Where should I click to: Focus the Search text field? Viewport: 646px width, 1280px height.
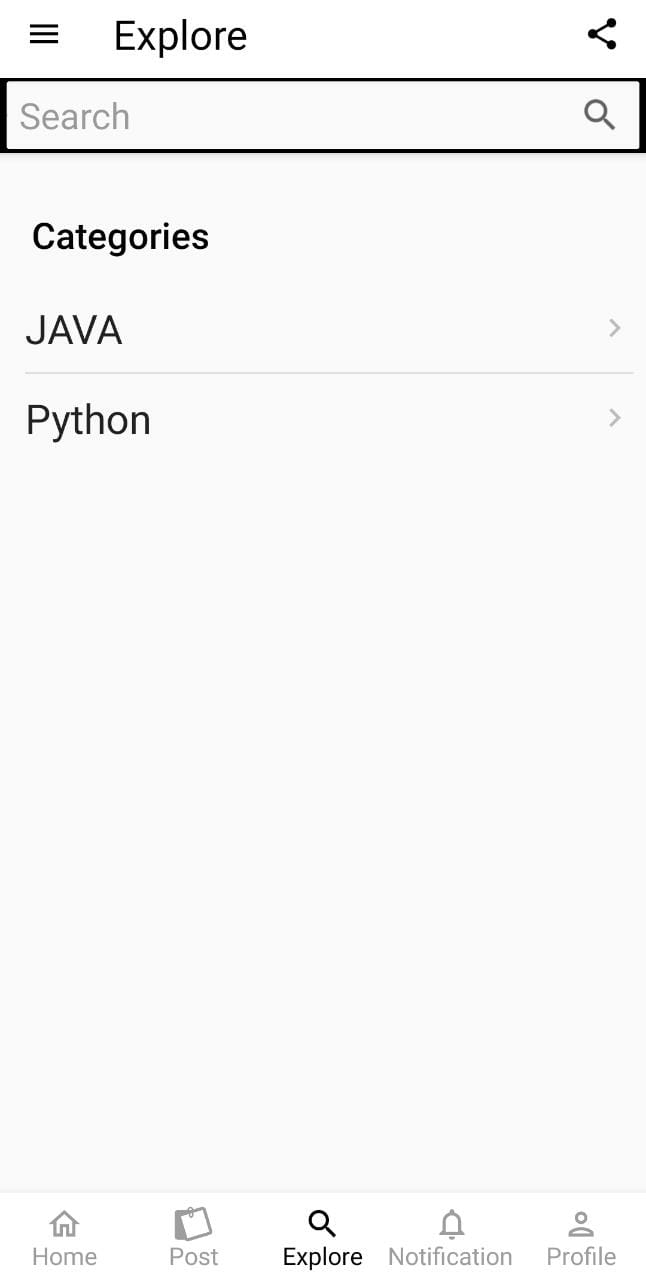(x=290, y=116)
